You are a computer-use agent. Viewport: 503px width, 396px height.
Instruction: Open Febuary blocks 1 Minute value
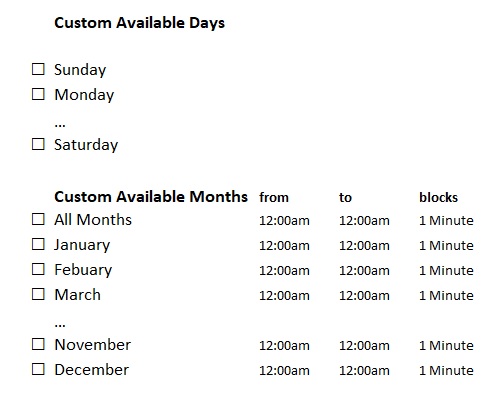coord(446,270)
